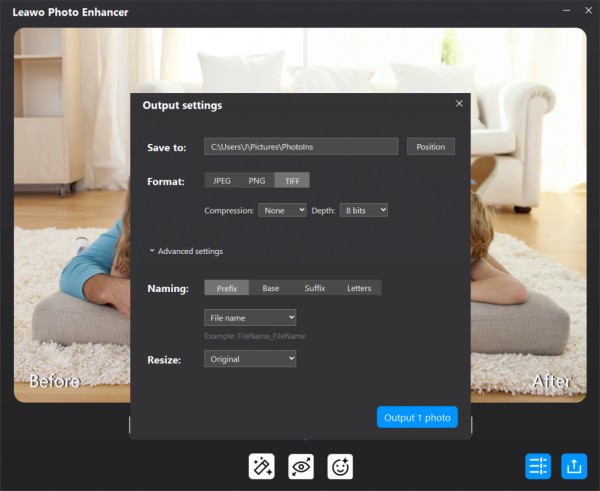This screenshot has width=600, height=491.
Task: Close the Leawo Photo Enhancer window
Action: (x=589, y=11)
